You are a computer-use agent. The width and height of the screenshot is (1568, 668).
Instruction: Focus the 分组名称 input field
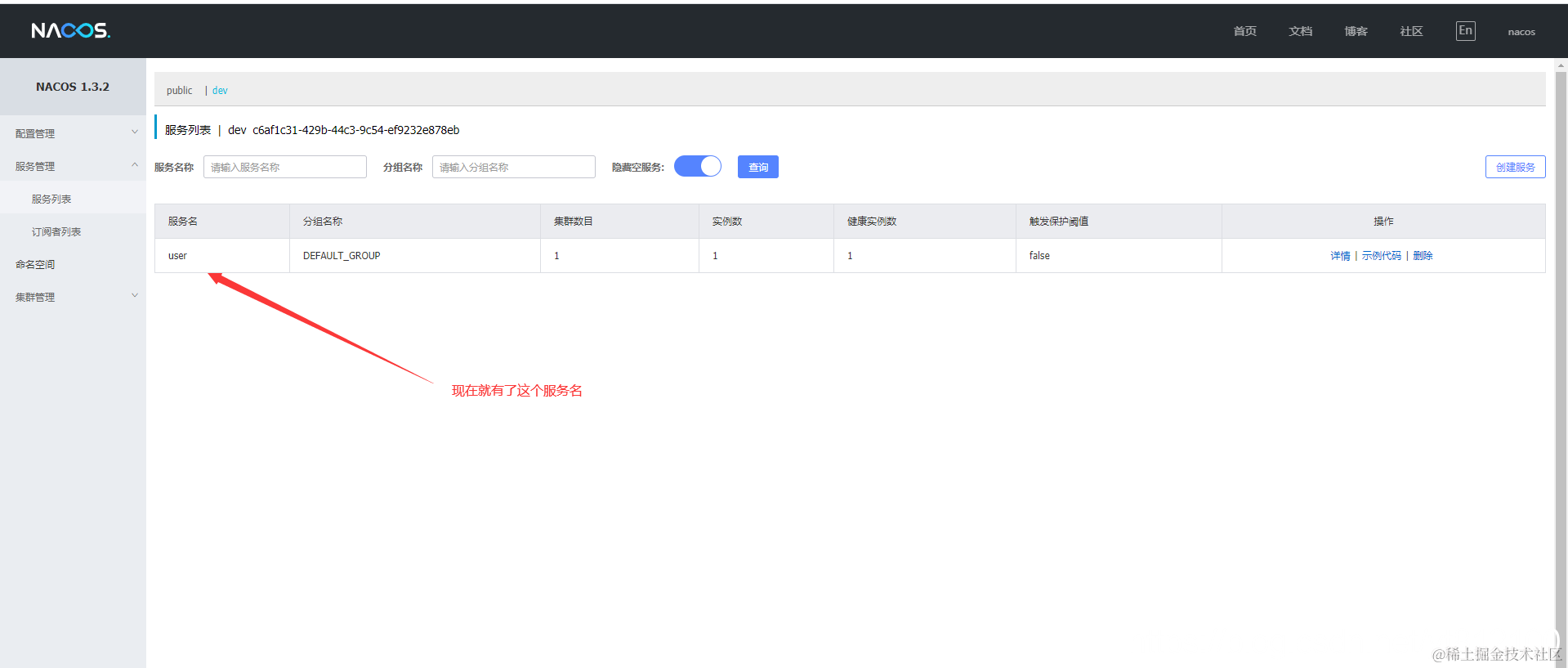coord(514,167)
